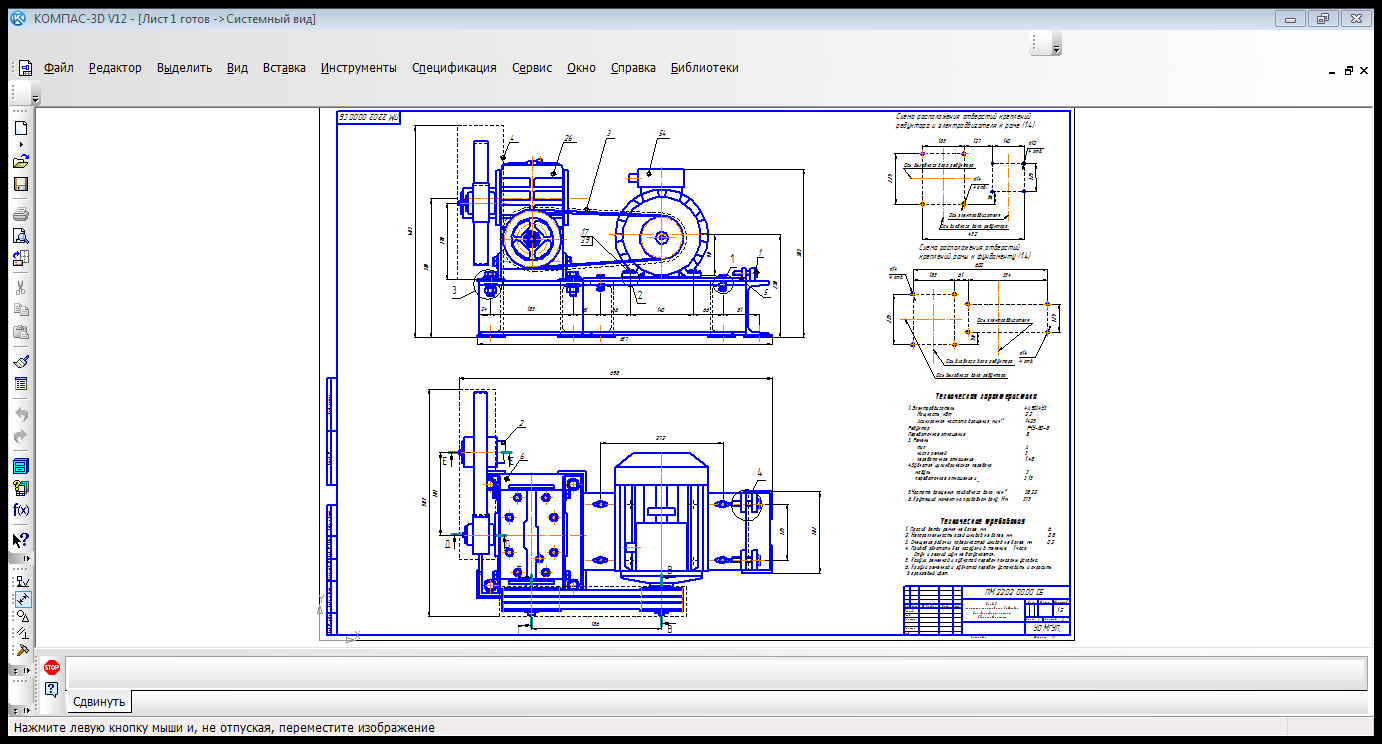The width and height of the screenshot is (1382, 744).
Task: Click the command prompt input field
Action: pyautogui.click(x=716, y=672)
